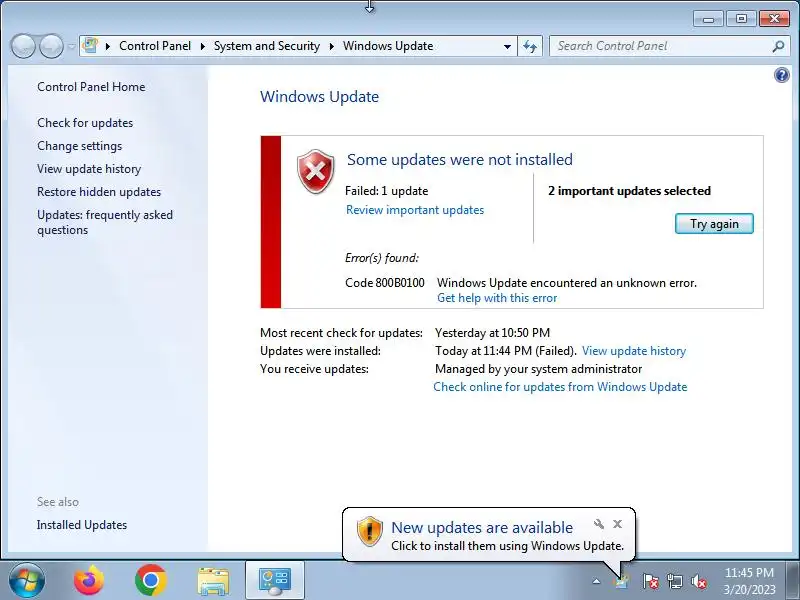Click View update history beside Failed status
Screen dimensions: 800x600
(634, 351)
